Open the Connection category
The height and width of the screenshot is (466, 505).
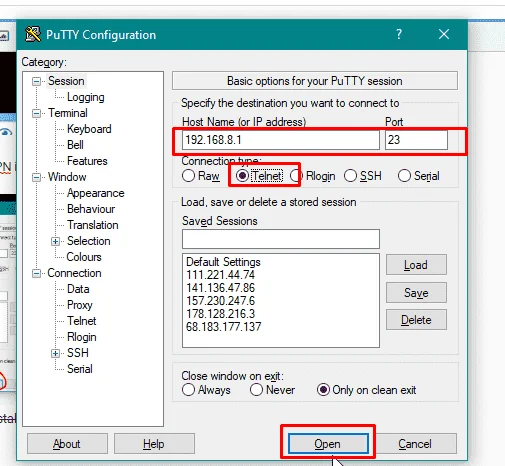click(74, 273)
